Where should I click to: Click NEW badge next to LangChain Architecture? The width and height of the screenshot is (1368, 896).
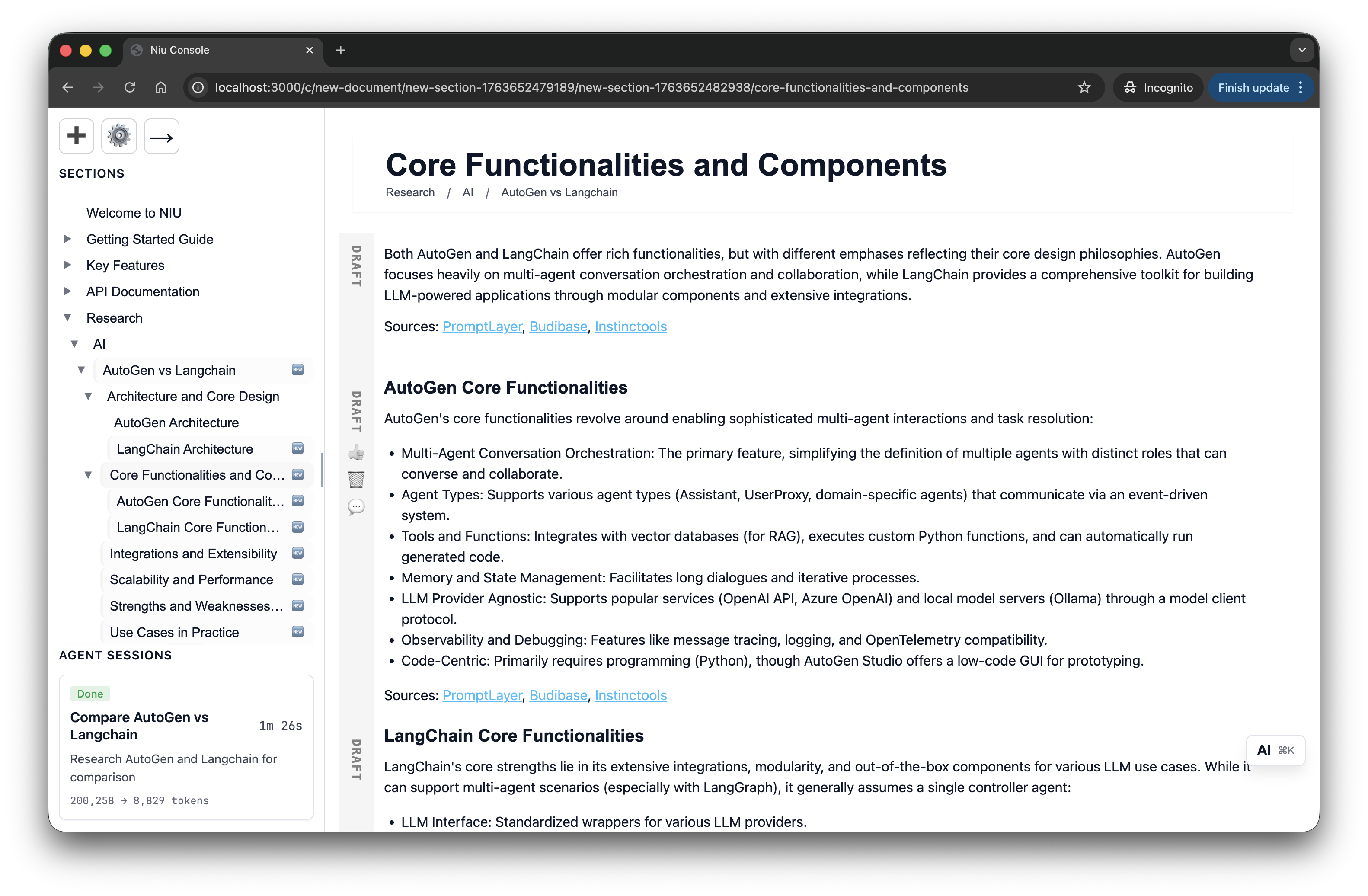297,448
